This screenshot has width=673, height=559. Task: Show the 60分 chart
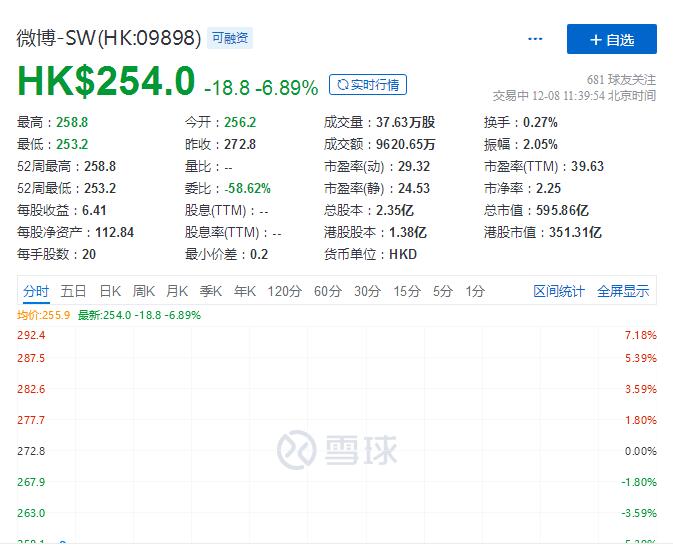pyautogui.click(x=327, y=291)
